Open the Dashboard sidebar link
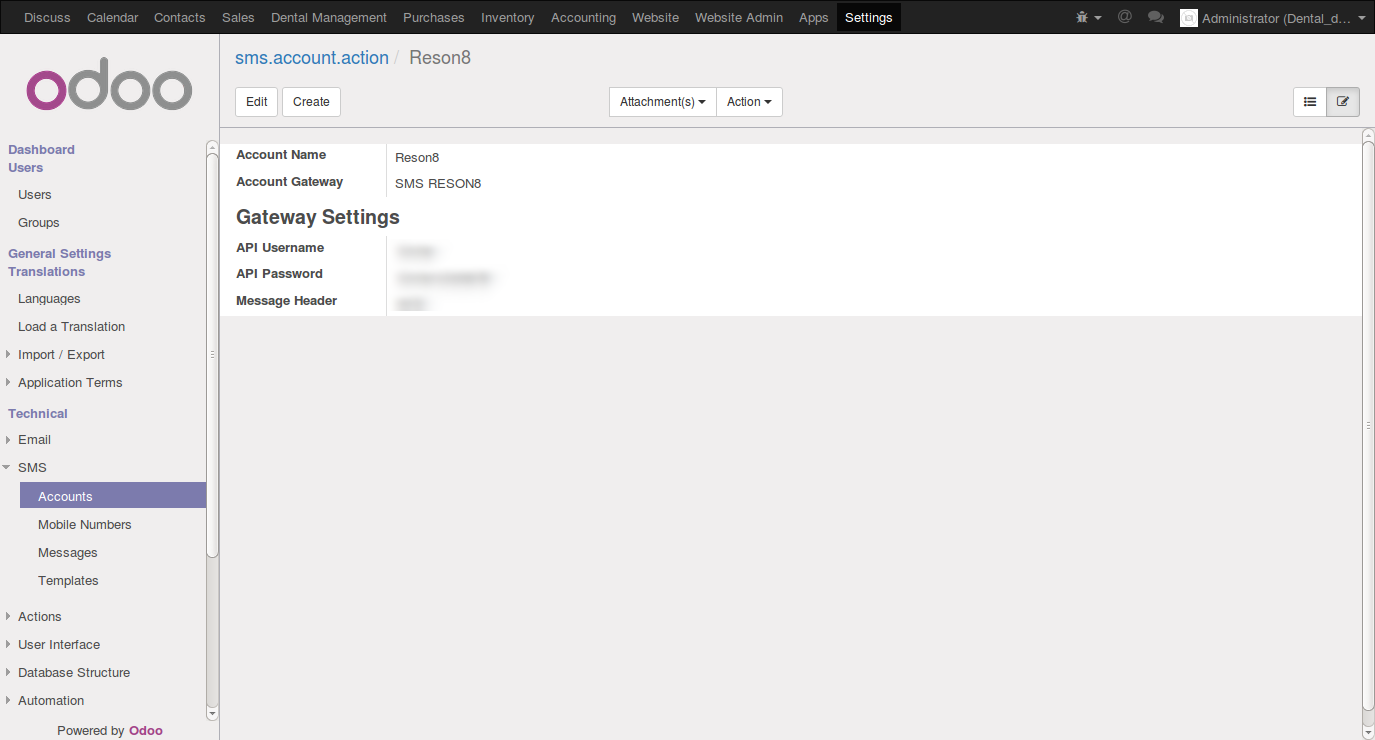Viewport: 1375px width, 740px height. pos(41,150)
